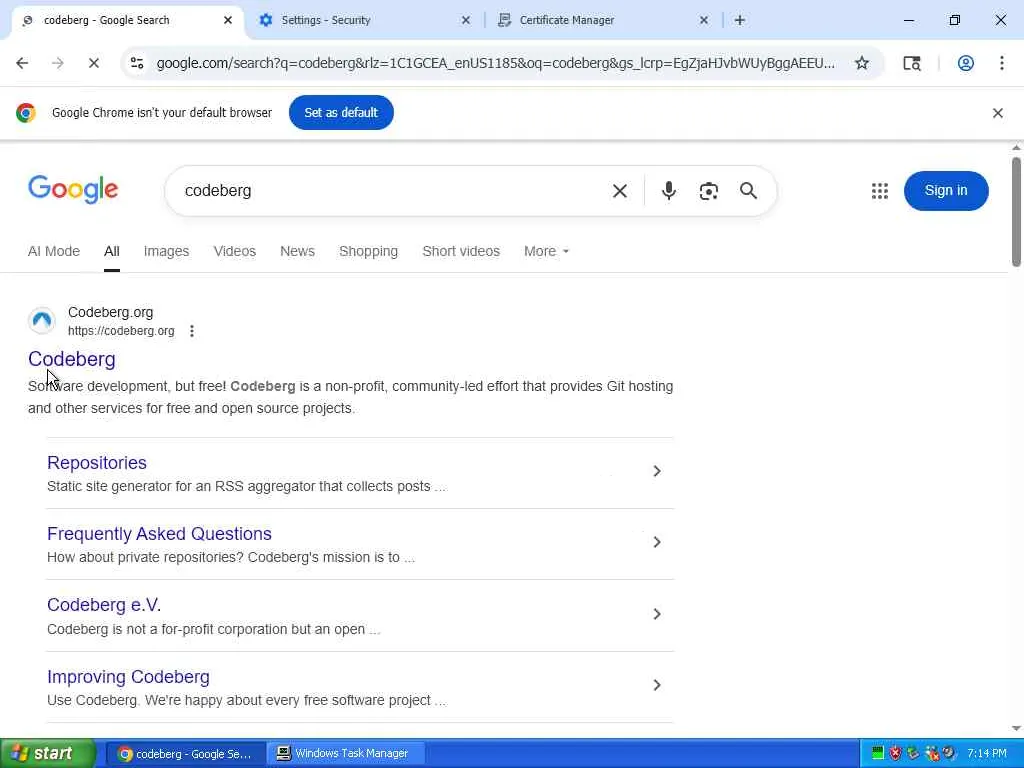Click the Sign in button

[946, 191]
